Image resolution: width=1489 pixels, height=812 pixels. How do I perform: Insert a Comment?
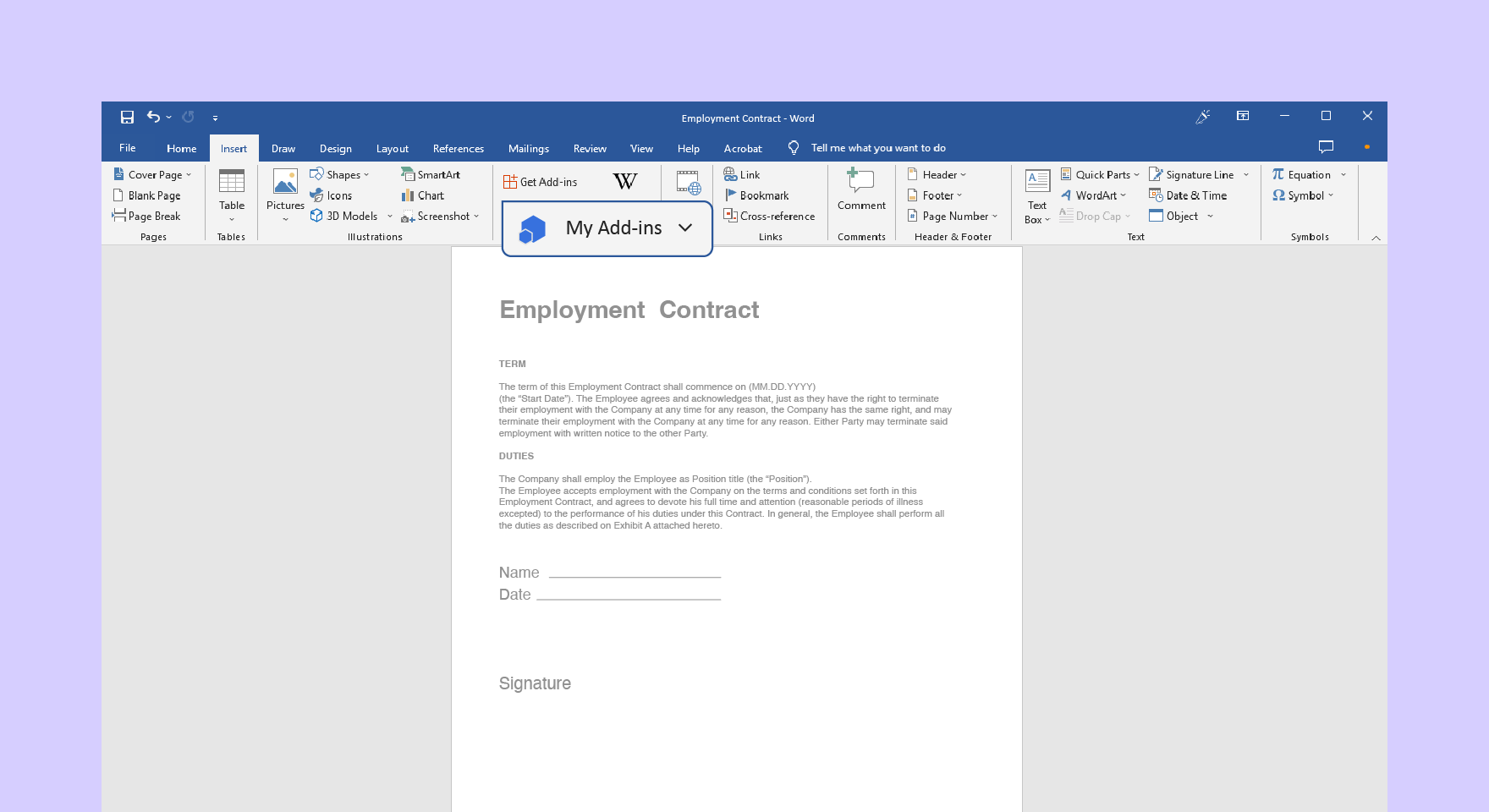coord(860,193)
